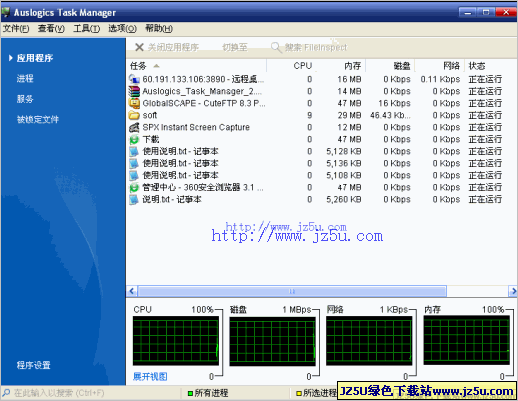
Task: Sort by the 磁盘 column header
Action: tap(390, 66)
